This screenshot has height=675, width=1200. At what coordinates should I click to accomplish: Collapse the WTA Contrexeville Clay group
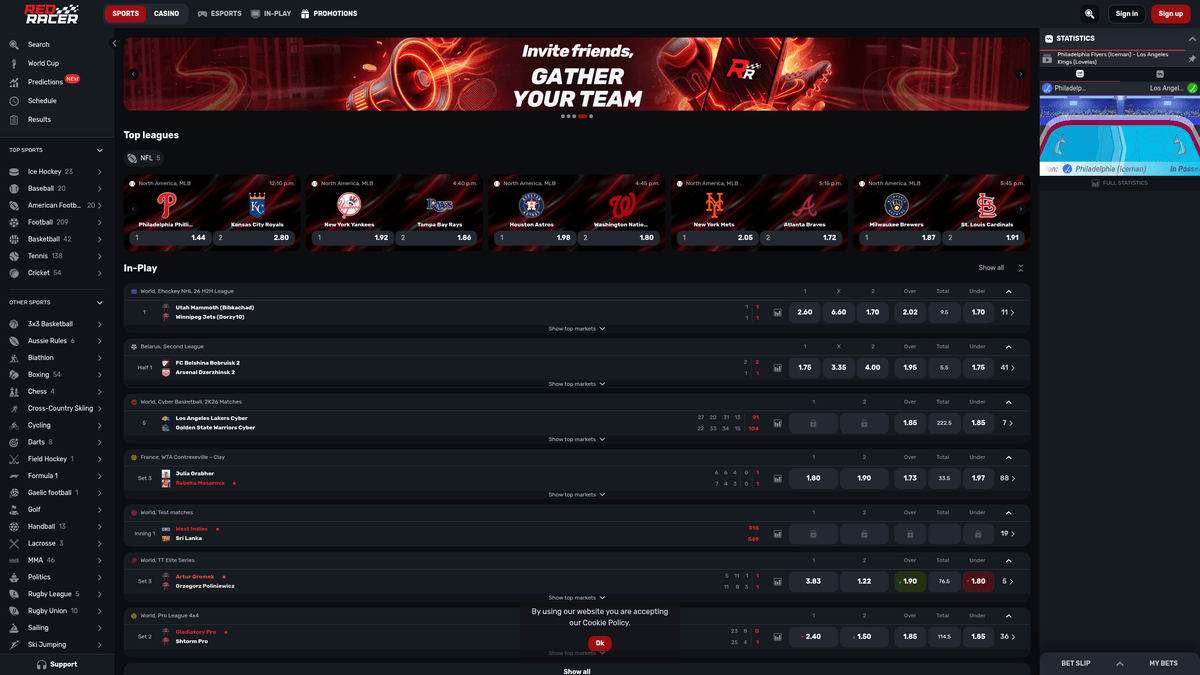point(1008,457)
